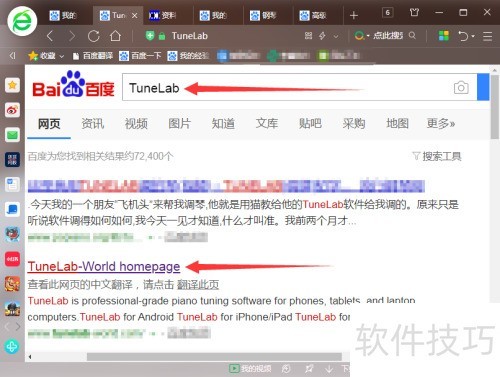
Task: Open 我的视频 in the status bar
Action: [x=250, y=368]
